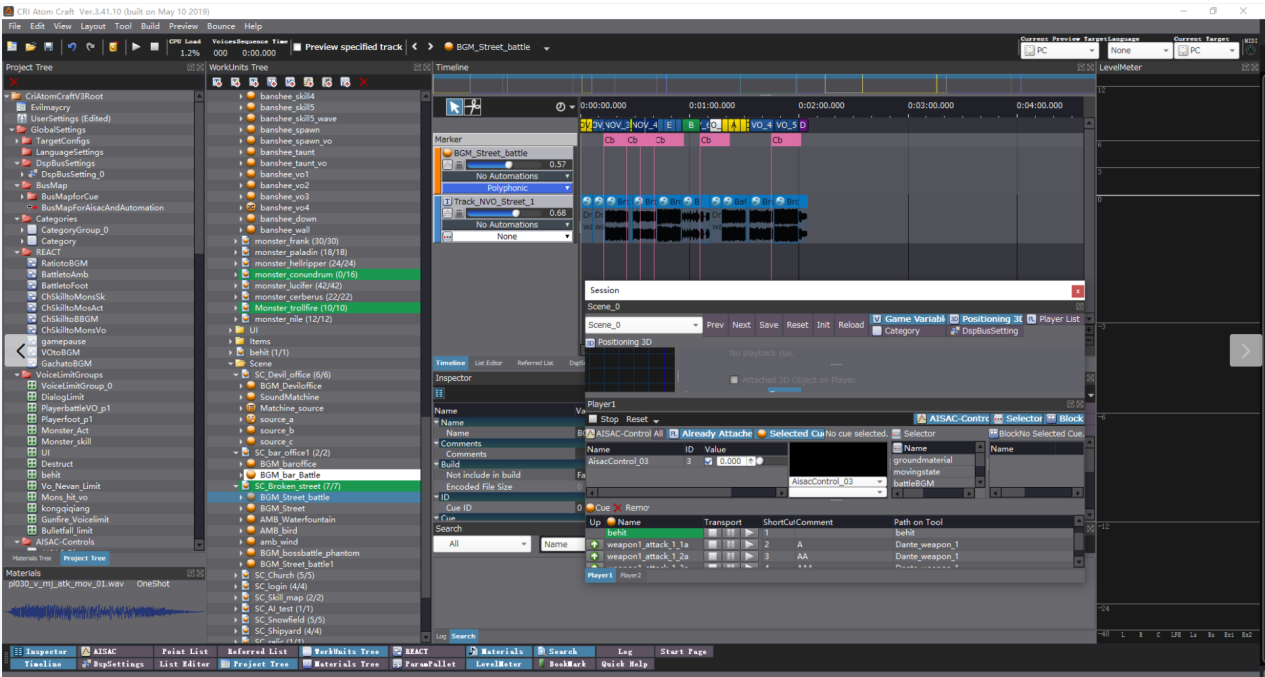Enable Preview specified track checkbox

point(297,47)
